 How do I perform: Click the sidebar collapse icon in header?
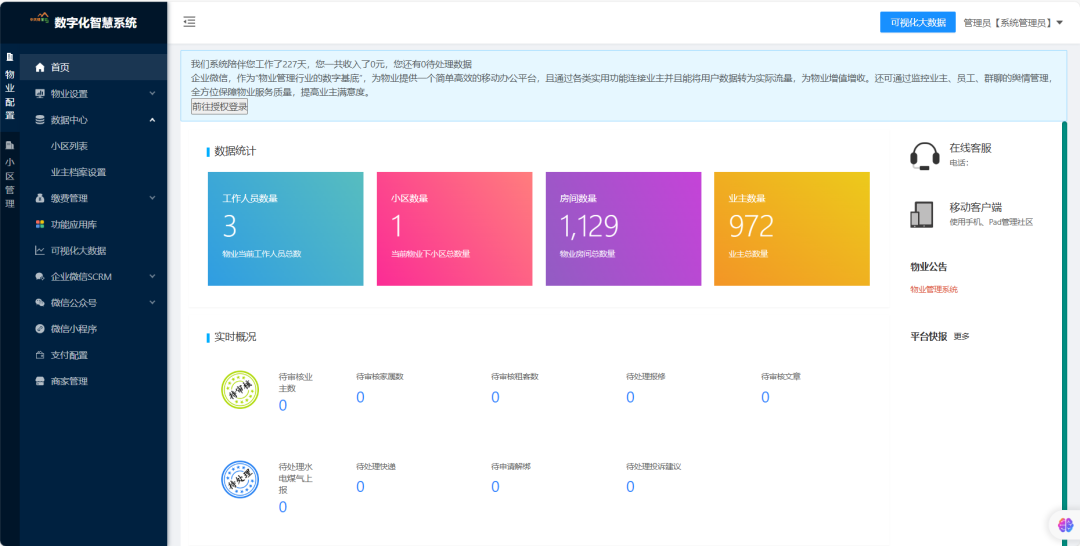pyautogui.click(x=190, y=22)
